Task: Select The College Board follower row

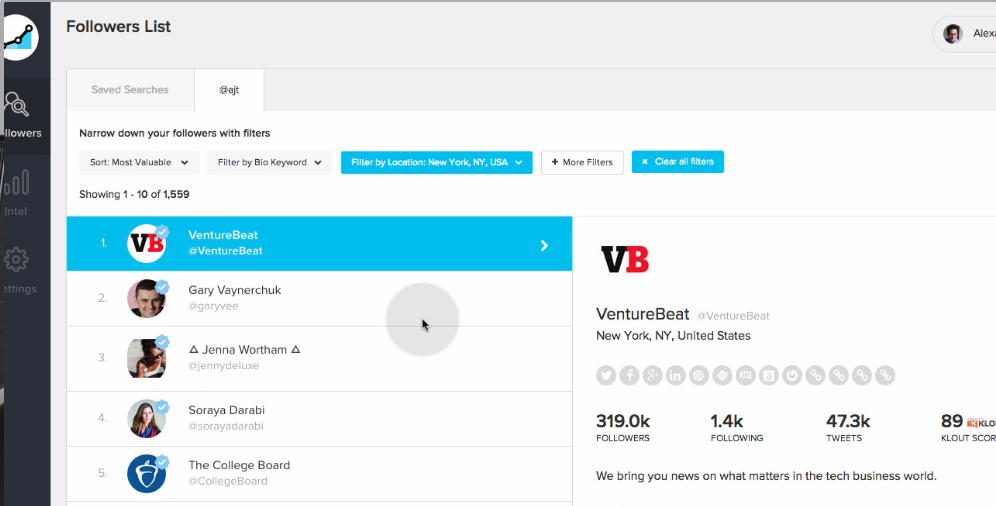Action: coord(320,474)
